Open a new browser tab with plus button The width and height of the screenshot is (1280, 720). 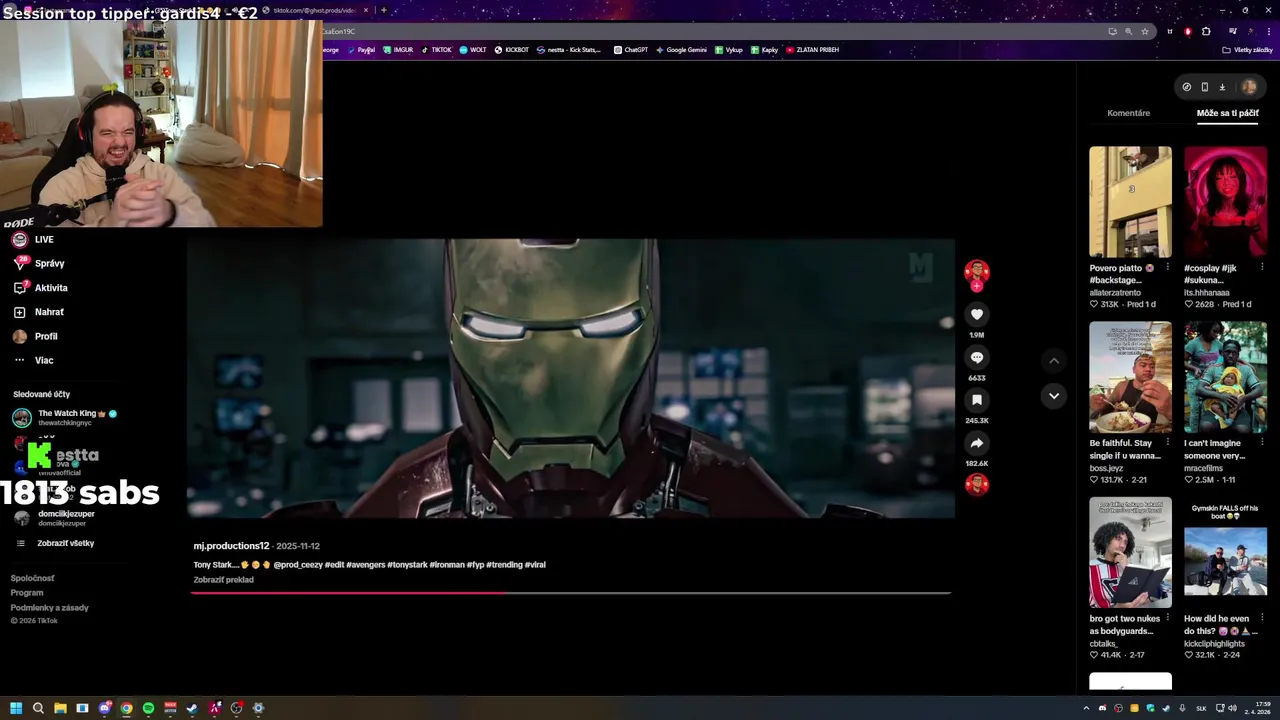pos(383,10)
